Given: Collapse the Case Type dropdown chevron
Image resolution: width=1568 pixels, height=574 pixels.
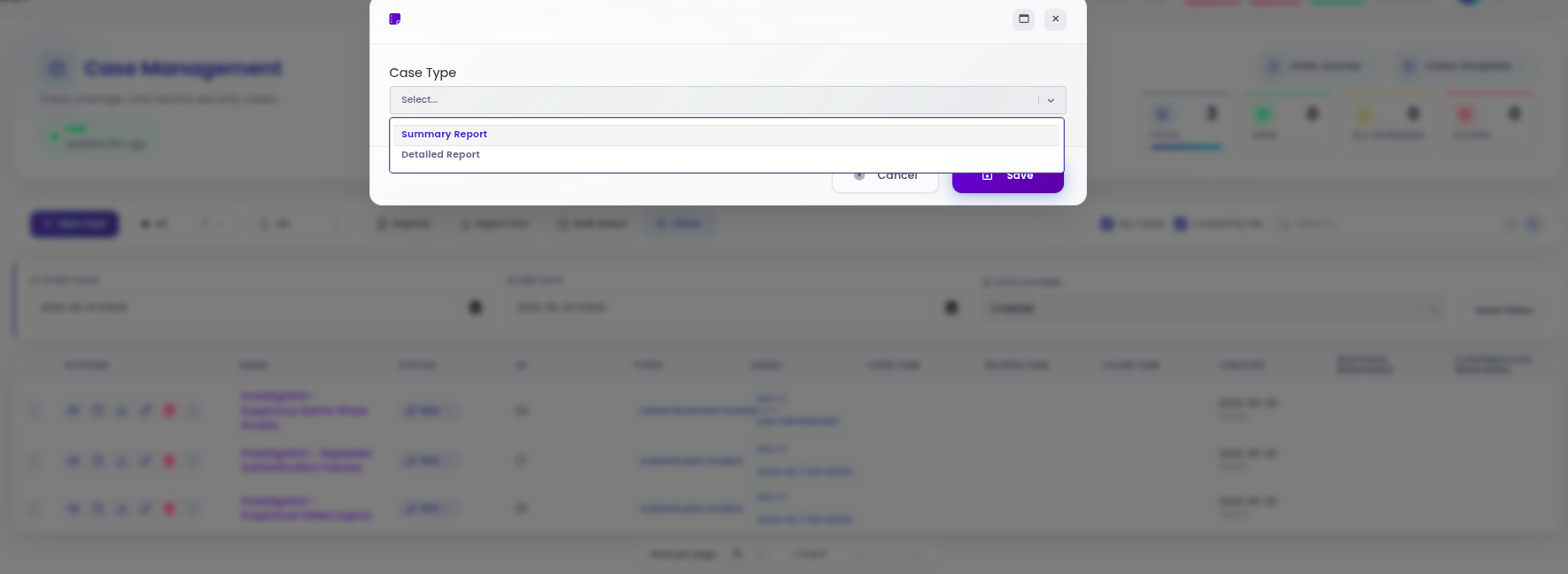Looking at the screenshot, I should pos(1051,100).
